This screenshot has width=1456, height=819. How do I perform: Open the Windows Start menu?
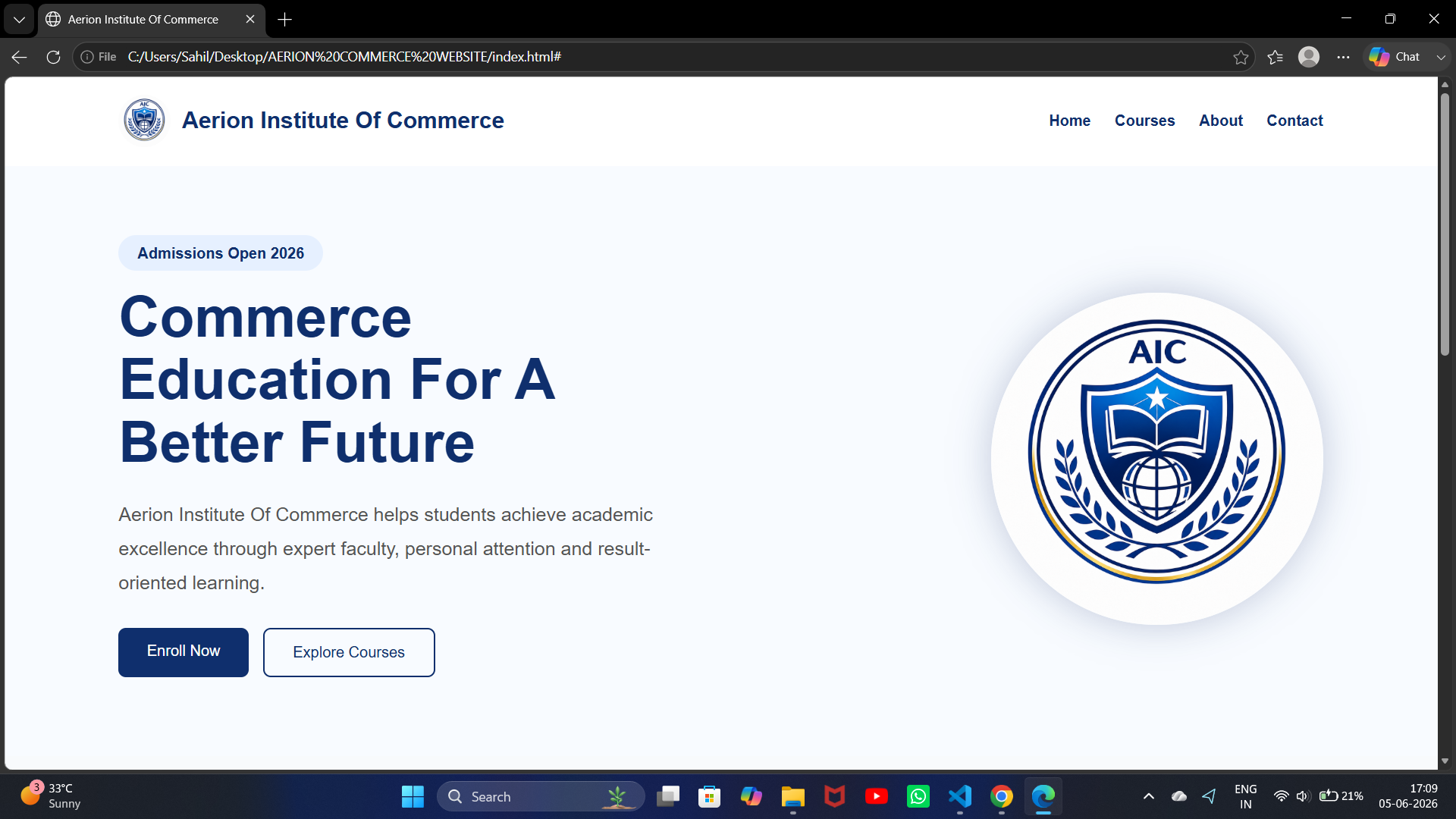(x=413, y=797)
